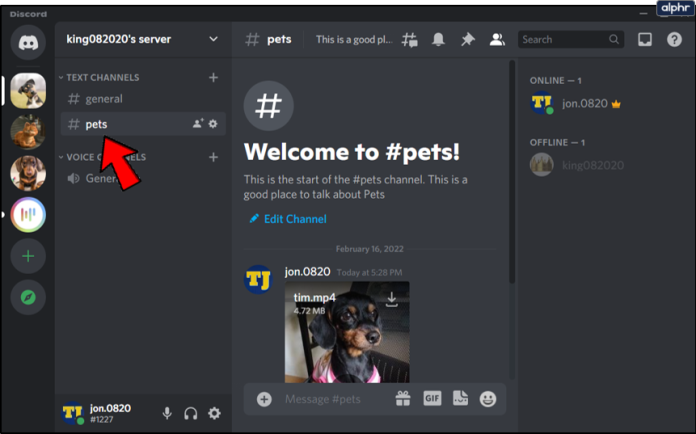
Task: Show pinned messages pin icon
Action: pos(467,39)
